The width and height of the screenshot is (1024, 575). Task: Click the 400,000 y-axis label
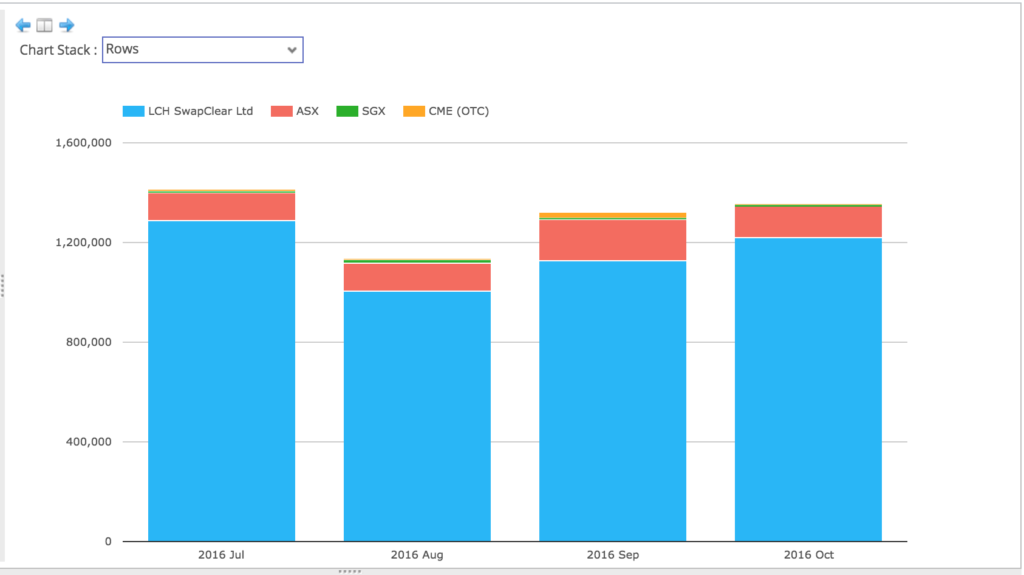(88, 442)
